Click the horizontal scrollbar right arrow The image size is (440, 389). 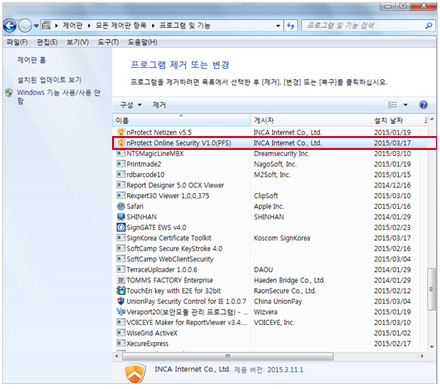422,356
